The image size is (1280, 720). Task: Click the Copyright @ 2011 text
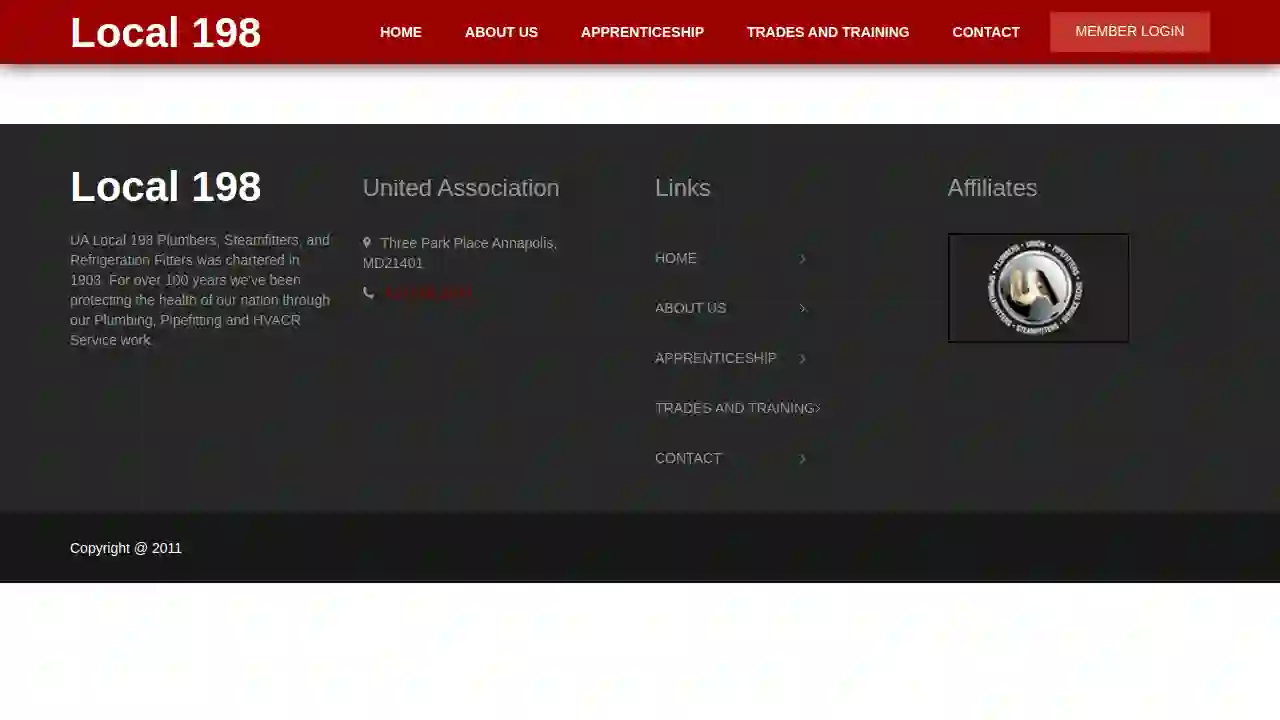pyautogui.click(x=126, y=548)
